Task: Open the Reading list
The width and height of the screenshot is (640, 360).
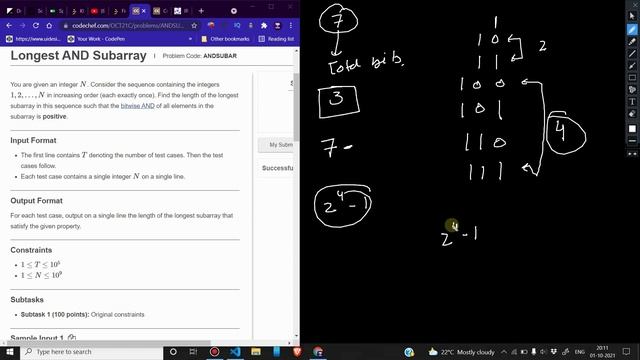Action: tap(276, 39)
